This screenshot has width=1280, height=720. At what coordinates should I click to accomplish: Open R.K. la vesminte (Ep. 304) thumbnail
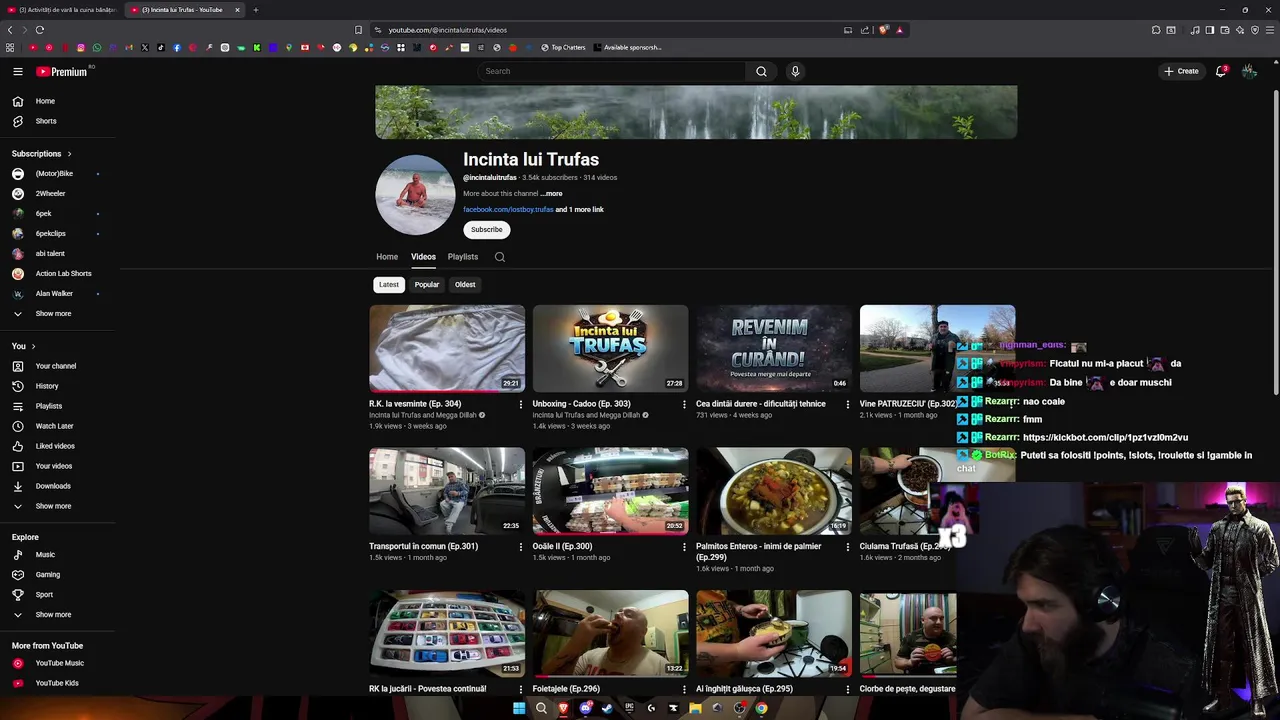click(x=447, y=349)
